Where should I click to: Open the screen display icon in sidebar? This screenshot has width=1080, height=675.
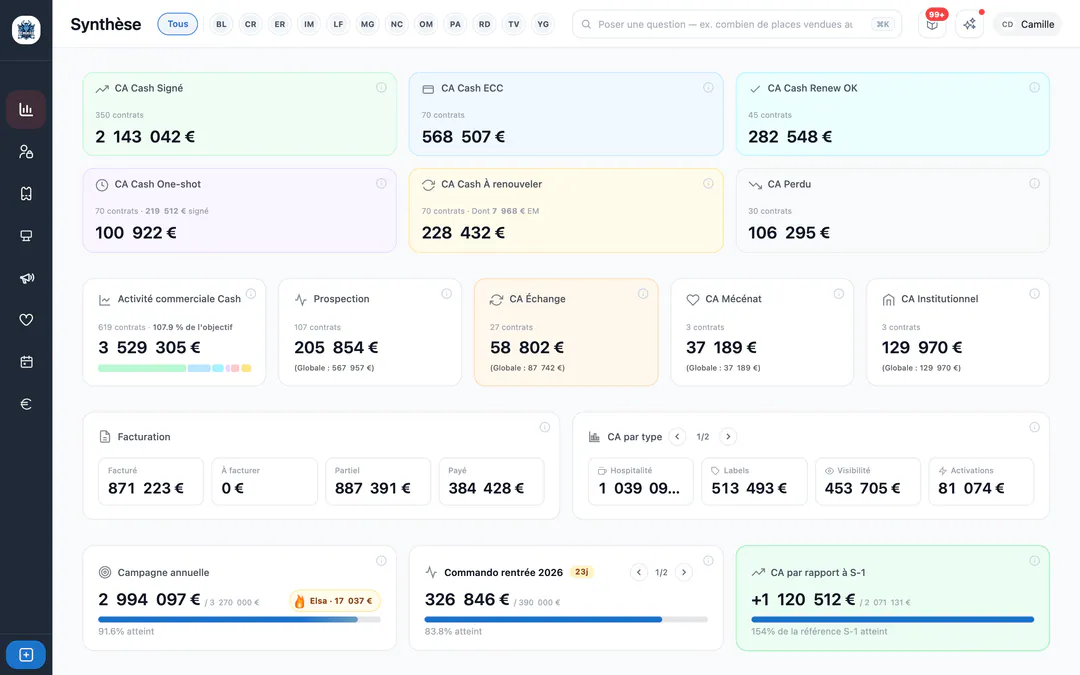(x=26, y=236)
